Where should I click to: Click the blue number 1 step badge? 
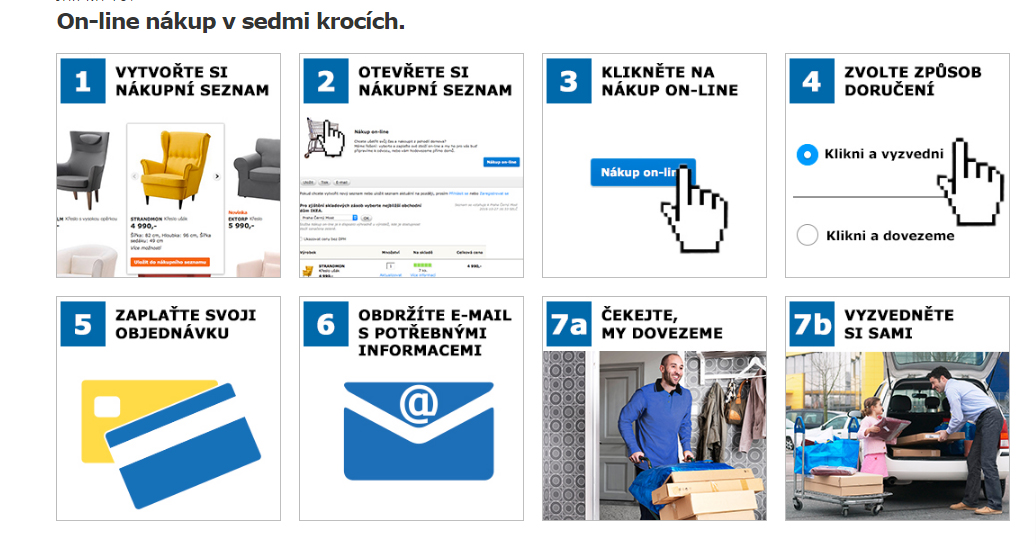83,81
